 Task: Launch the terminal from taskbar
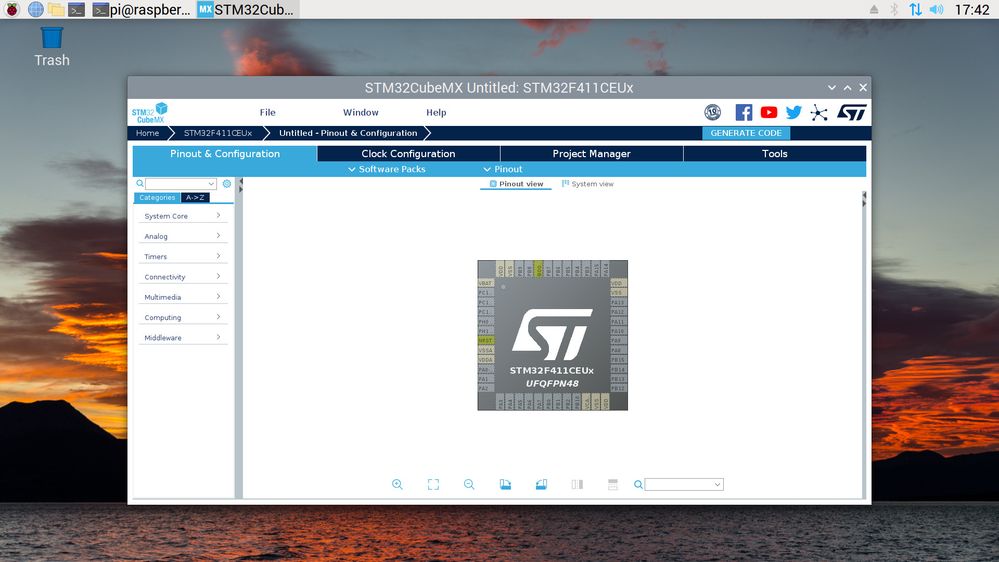point(76,10)
